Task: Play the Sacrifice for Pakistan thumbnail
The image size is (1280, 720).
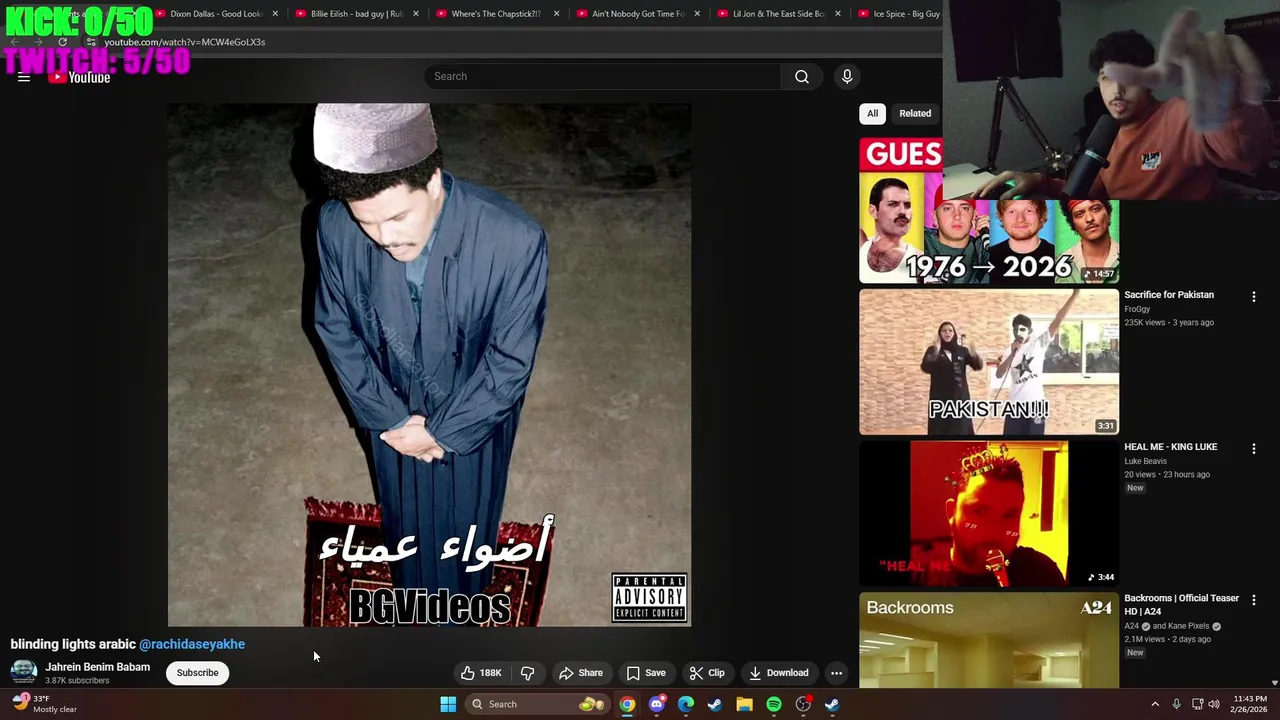Action: pyautogui.click(x=989, y=362)
